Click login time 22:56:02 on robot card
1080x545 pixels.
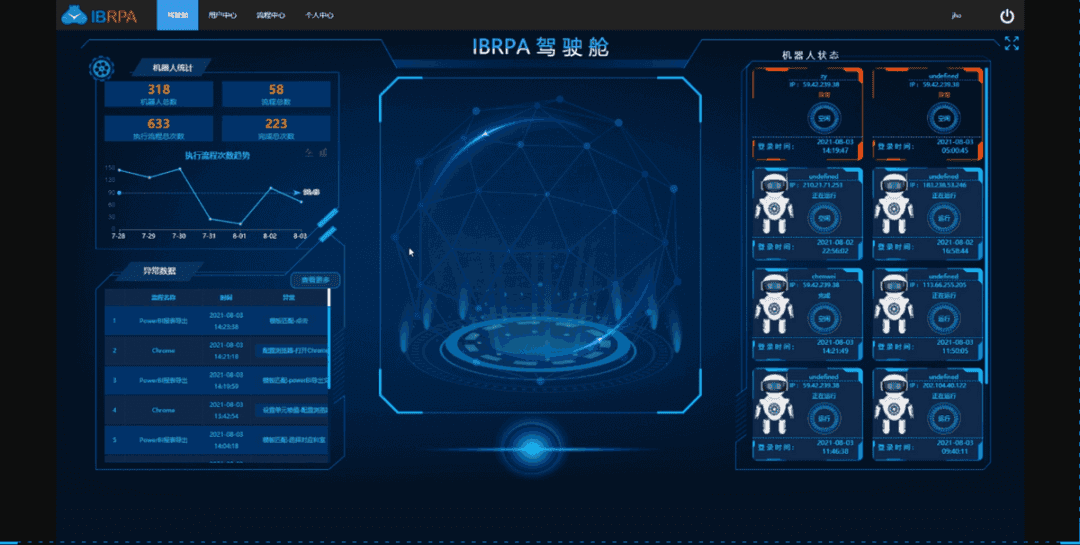833,251
